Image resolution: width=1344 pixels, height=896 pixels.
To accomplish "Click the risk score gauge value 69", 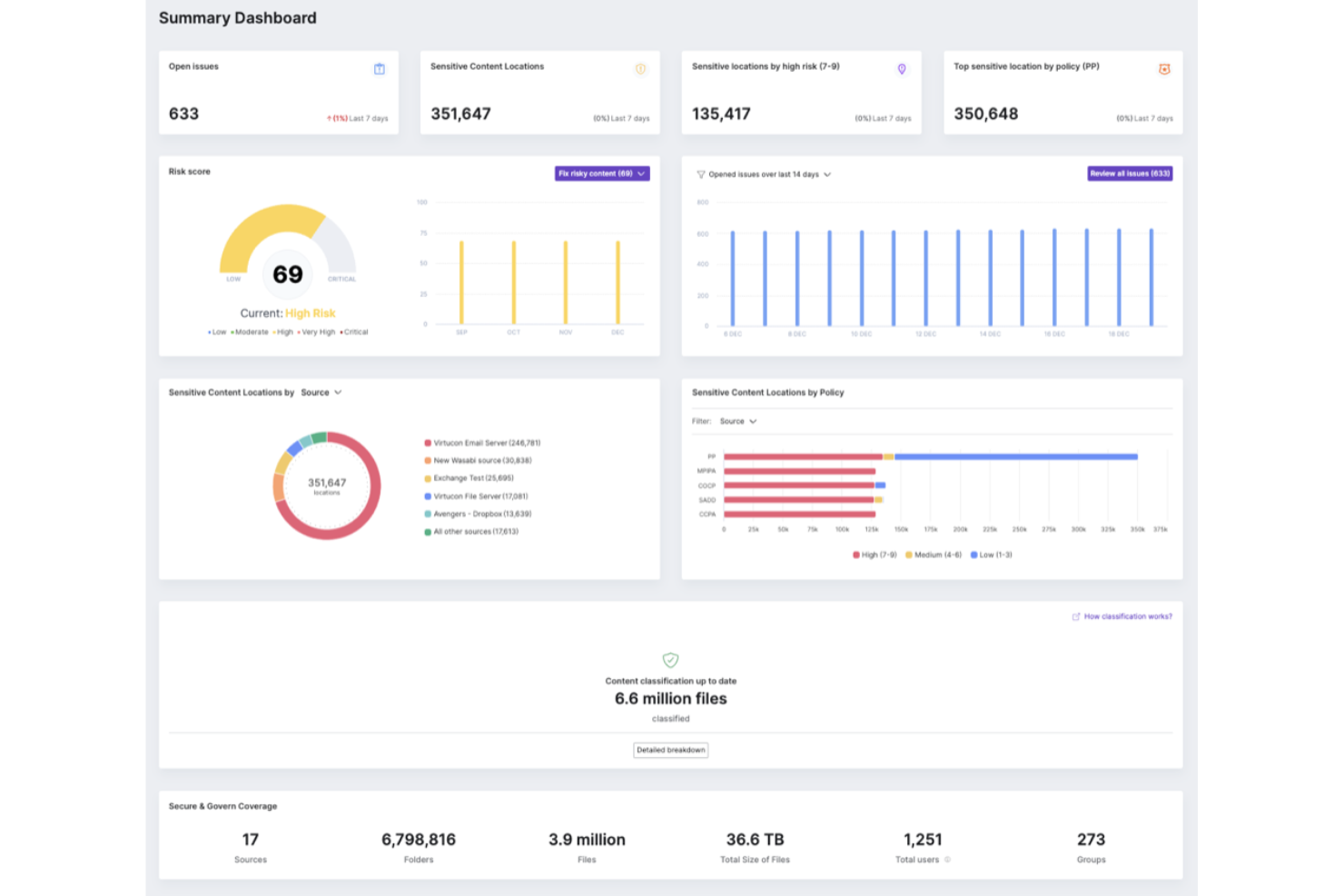I will tap(288, 274).
